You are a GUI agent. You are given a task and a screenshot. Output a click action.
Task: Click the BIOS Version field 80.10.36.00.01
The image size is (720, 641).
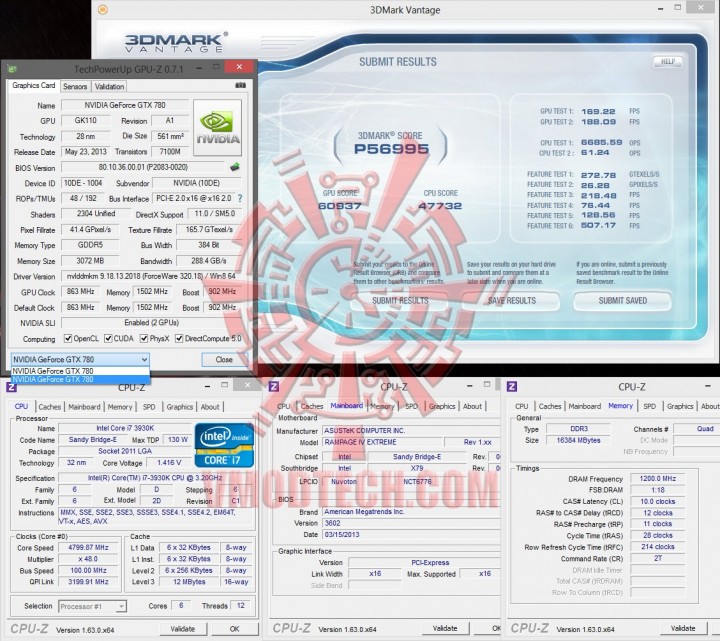click(x=143, y=167)
